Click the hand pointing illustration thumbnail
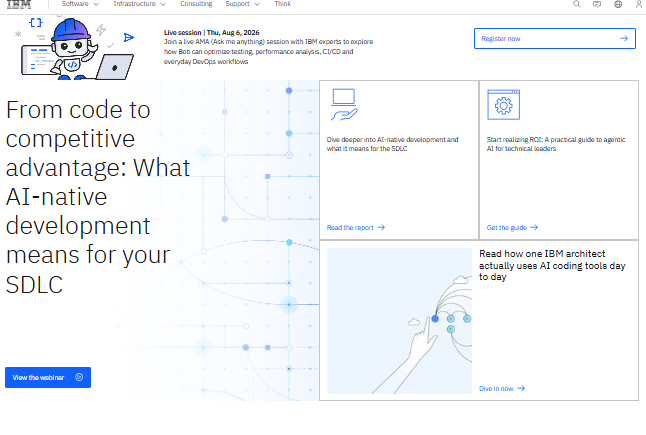Viewport: 646px width, 435px height. 399,321
